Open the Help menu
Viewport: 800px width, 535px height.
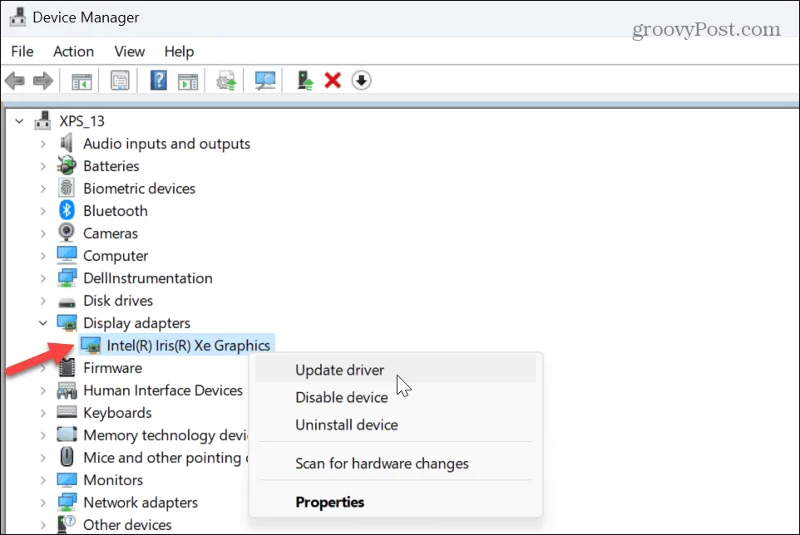[179, 52]
